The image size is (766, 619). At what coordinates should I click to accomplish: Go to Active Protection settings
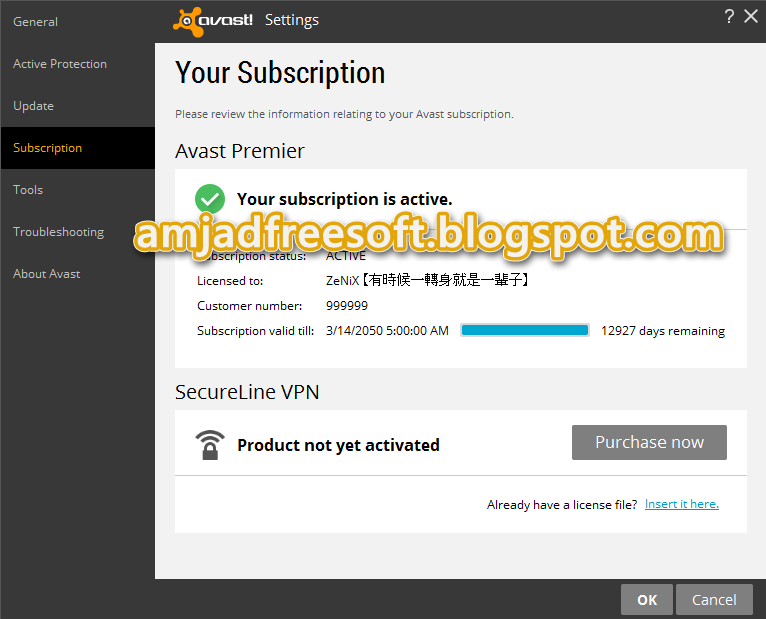[60, 64]
